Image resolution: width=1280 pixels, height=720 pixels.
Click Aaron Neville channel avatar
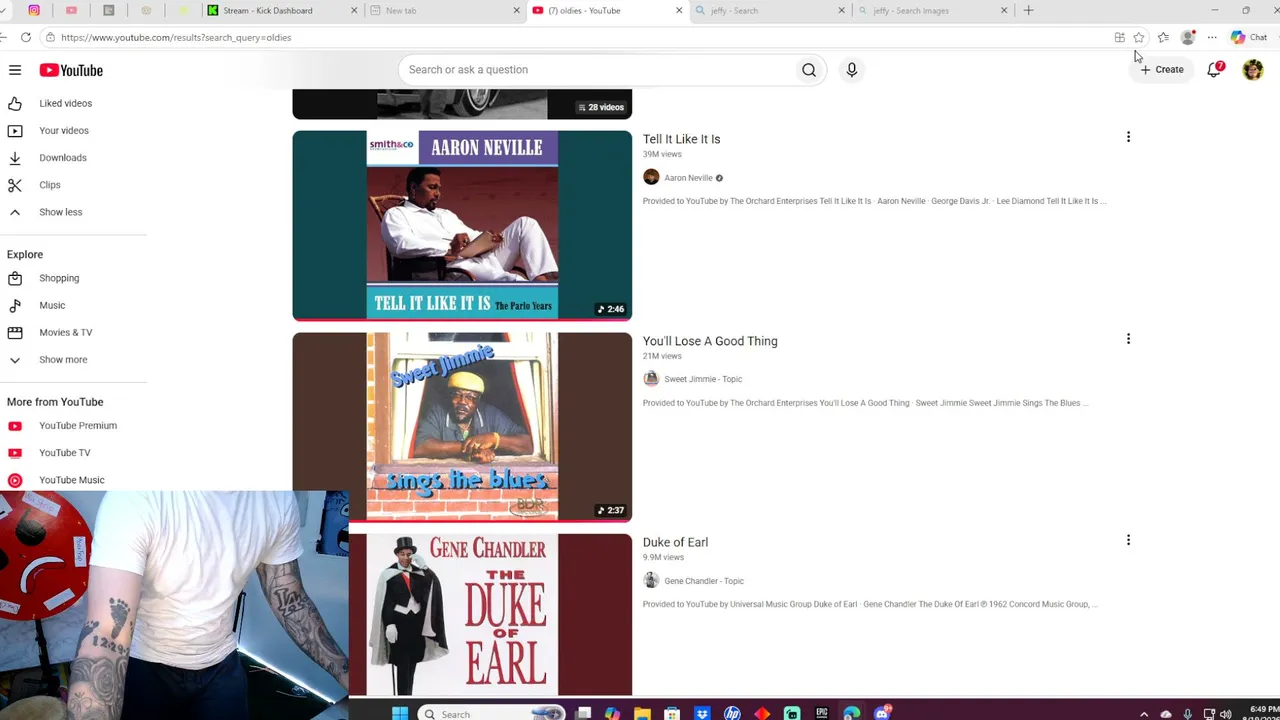tap(651, 178)
